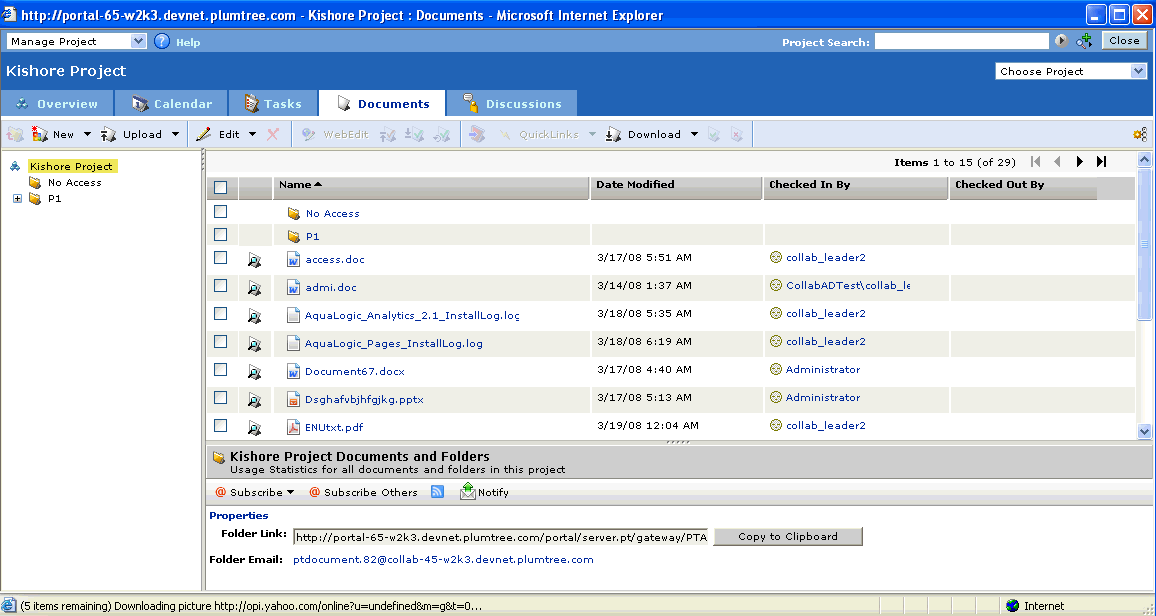Click the Notify envelope icon
Screen dimensions: 1156x616
point(467,491)
